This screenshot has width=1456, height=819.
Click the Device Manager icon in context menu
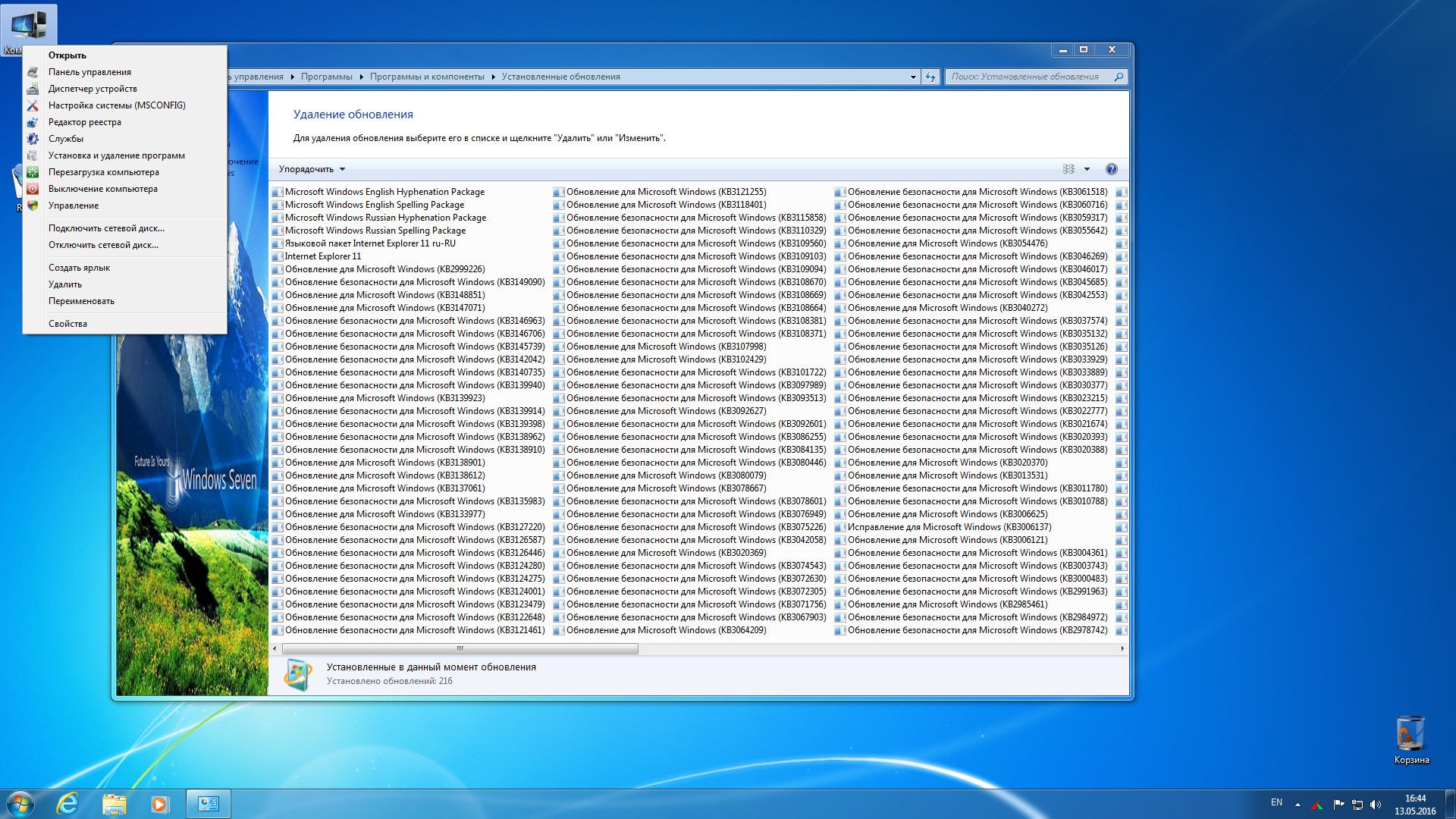(x=33, y=89)
